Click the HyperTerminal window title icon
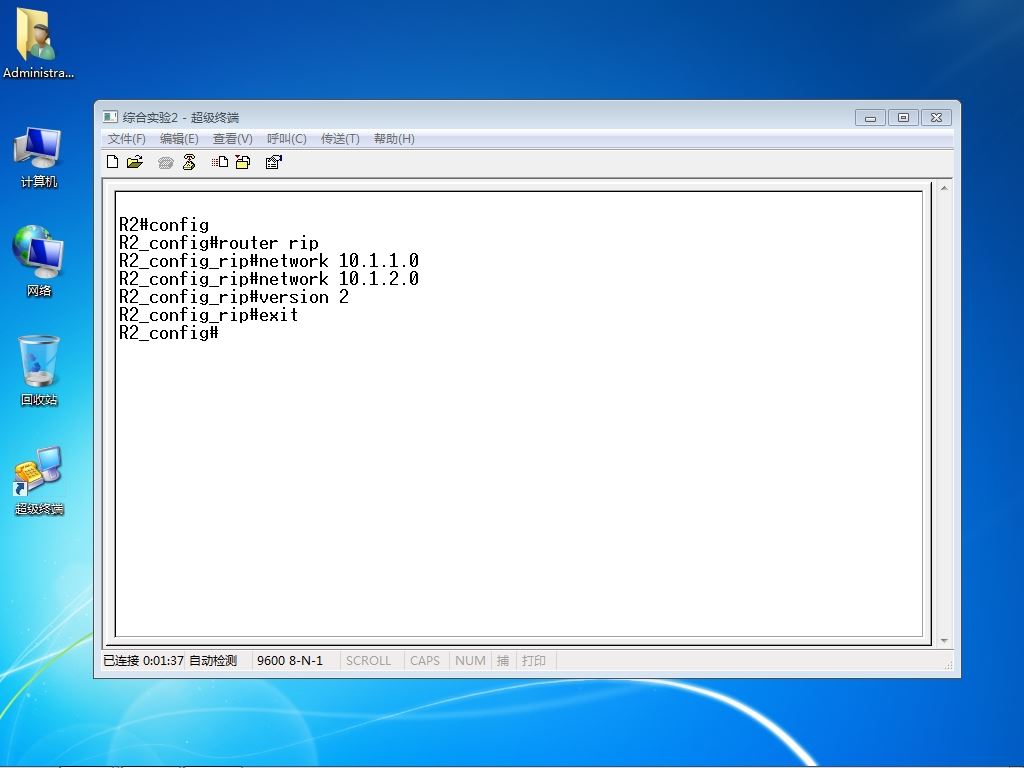The width and height of the screenshot is (1024, 768). pos(110,117)
